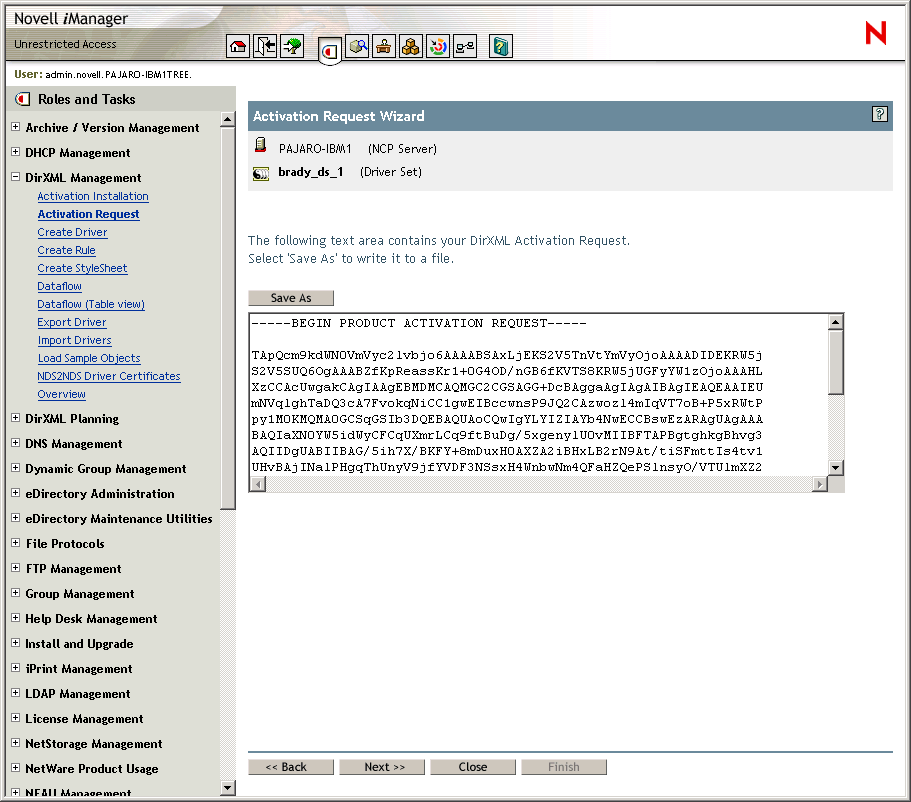Open the Help book icon
Screen dimensions: 911x802
500,46
